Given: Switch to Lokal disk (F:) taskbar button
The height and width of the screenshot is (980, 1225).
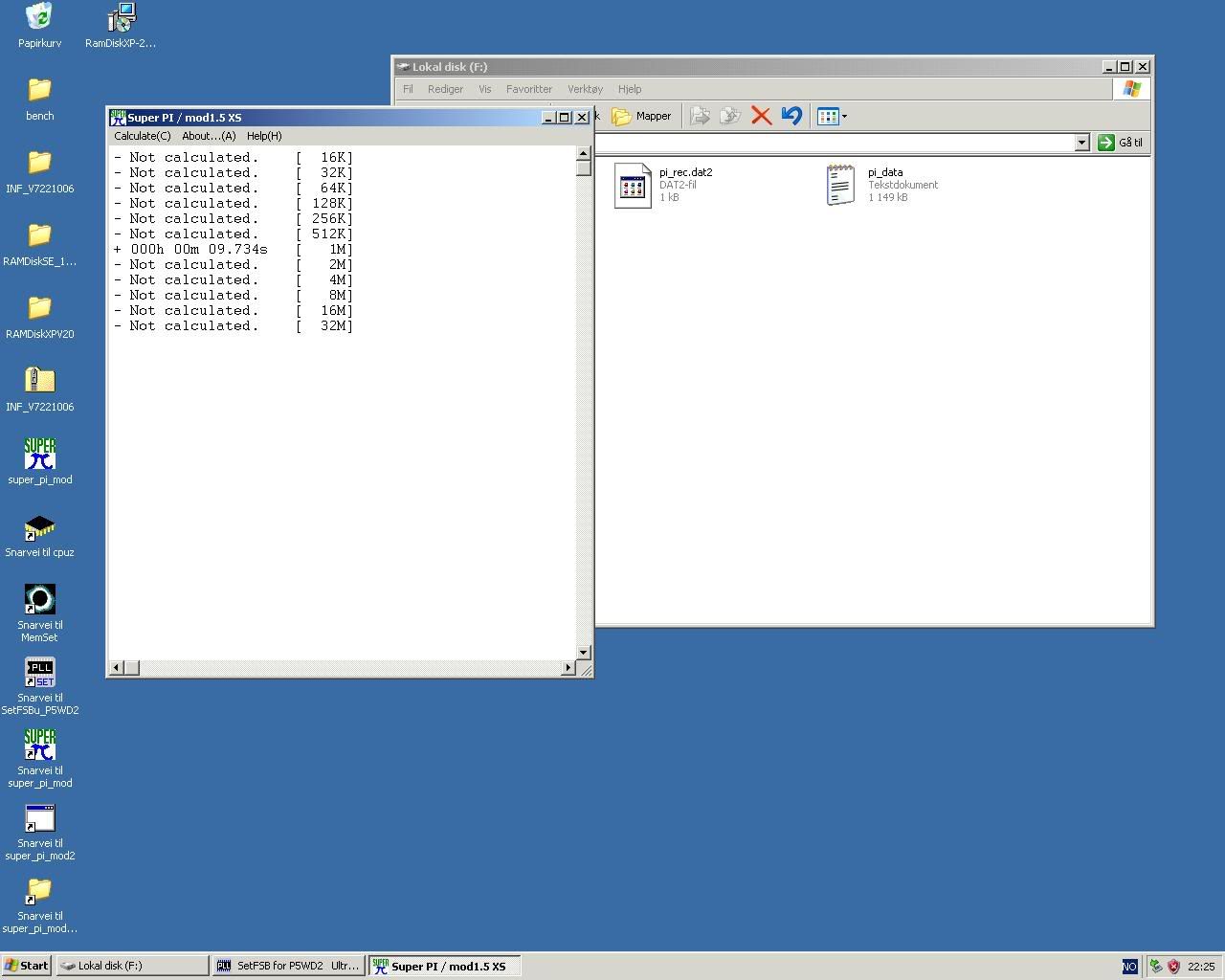Looking at the screenshot, I should point(132,966).
